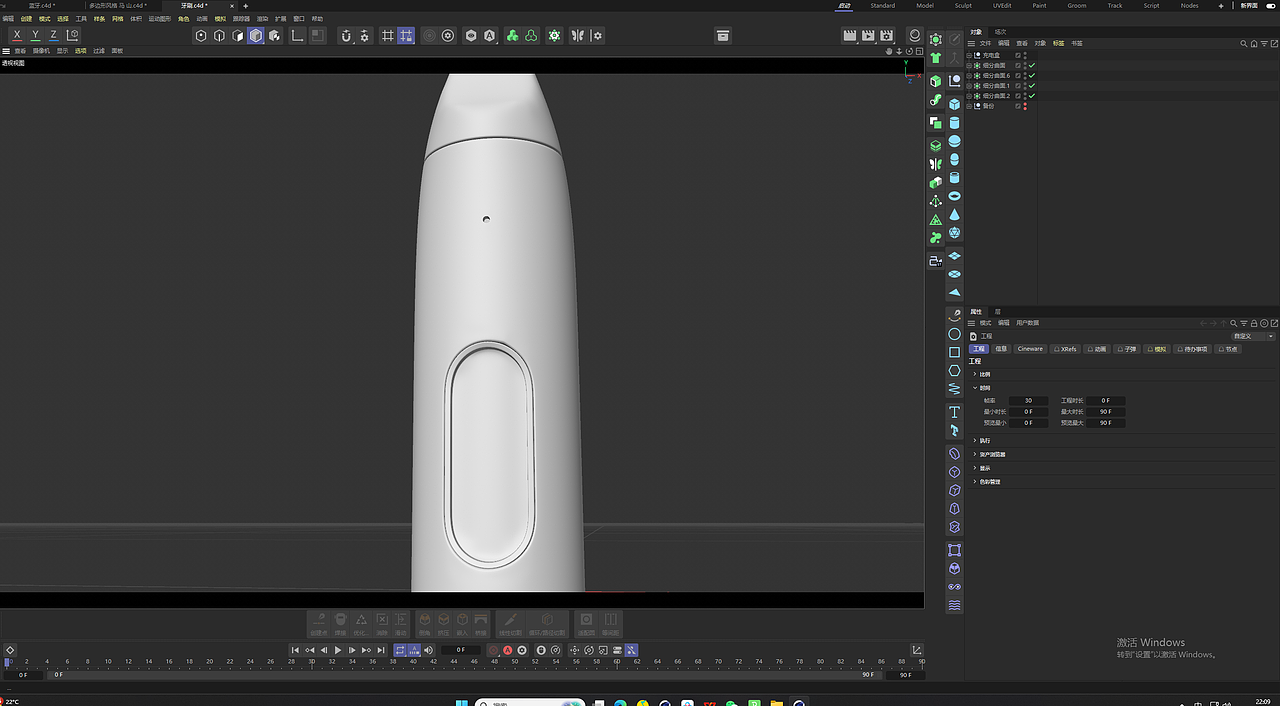Open the 模拟 menu in the menu bar
The height and width of the screenshot is (706, 1280).
(x=220, y=18)
